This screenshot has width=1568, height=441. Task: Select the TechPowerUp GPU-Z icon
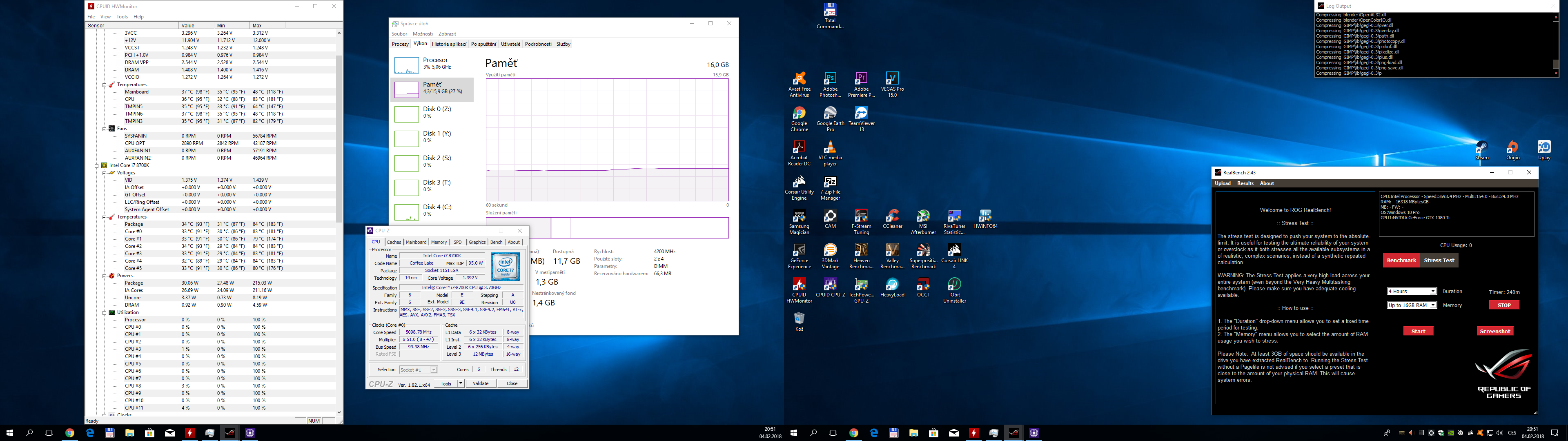tap(861, 286)
